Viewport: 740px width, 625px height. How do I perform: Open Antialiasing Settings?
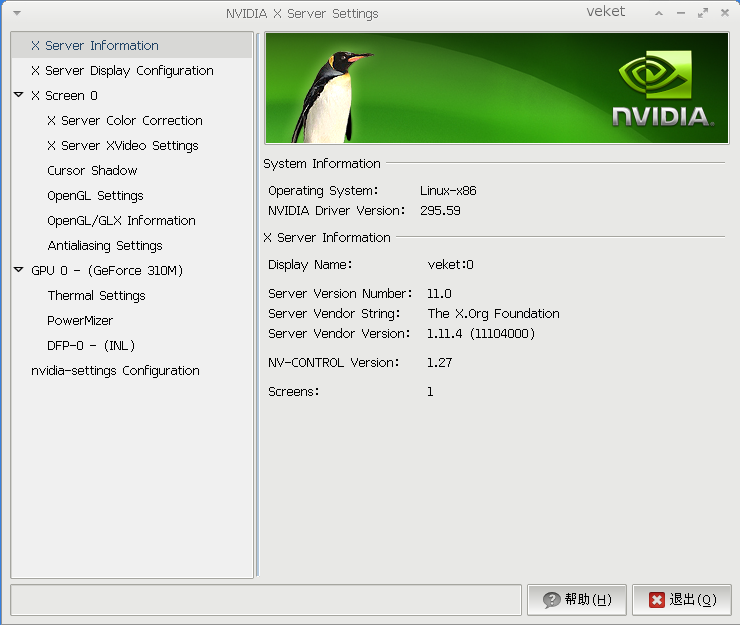[105, 246]
